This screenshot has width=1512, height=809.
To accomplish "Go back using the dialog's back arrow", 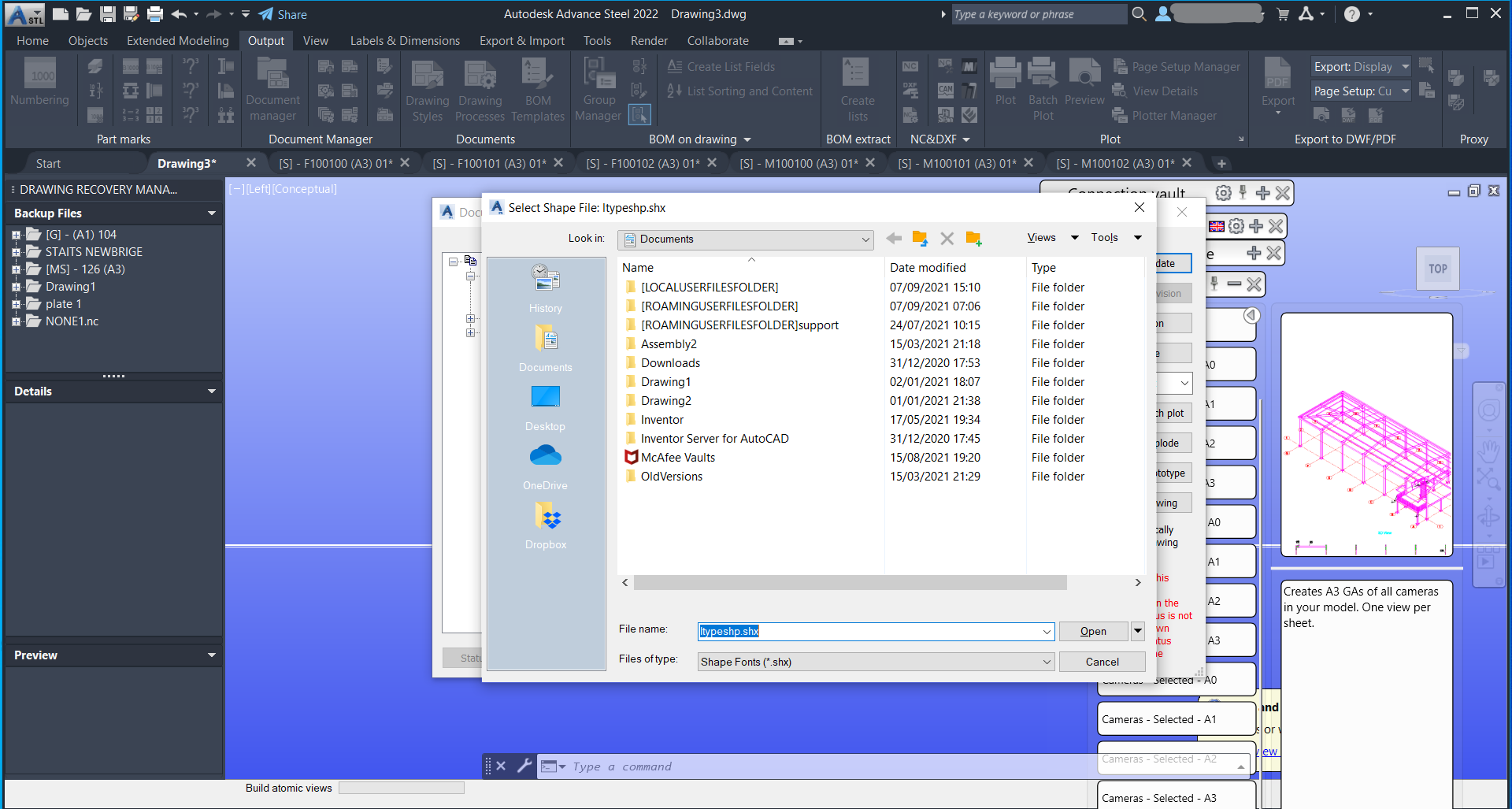I will click(x=894, y=238).
